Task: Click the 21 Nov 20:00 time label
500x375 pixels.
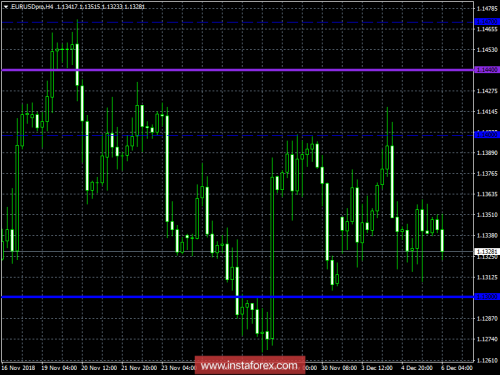Action: (x=139, y=368)
